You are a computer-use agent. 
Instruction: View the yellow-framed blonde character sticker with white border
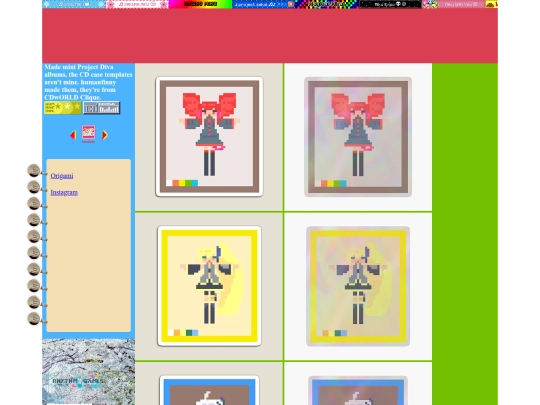pos(209,286)
